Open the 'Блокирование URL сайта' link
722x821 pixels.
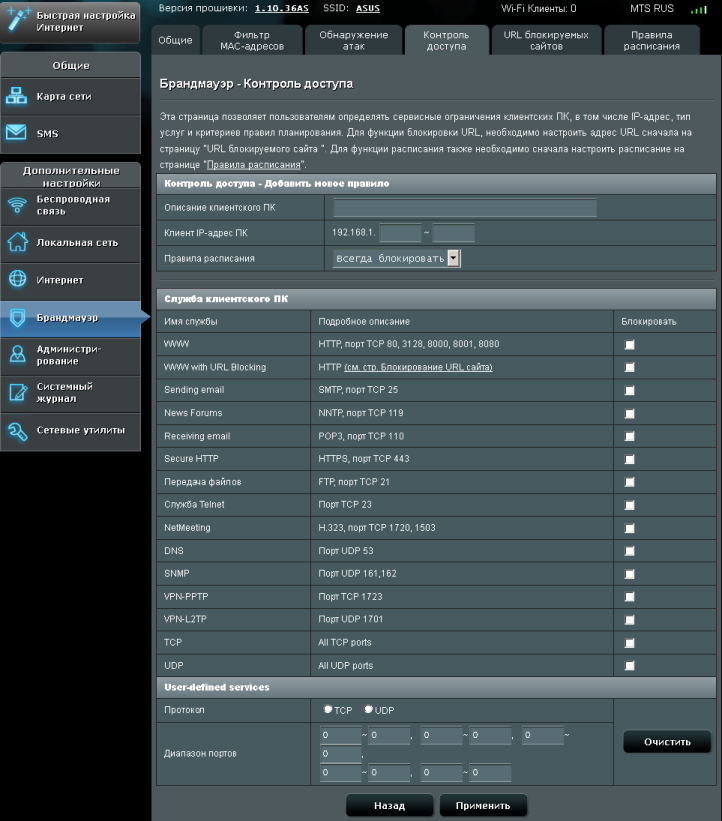418,367
